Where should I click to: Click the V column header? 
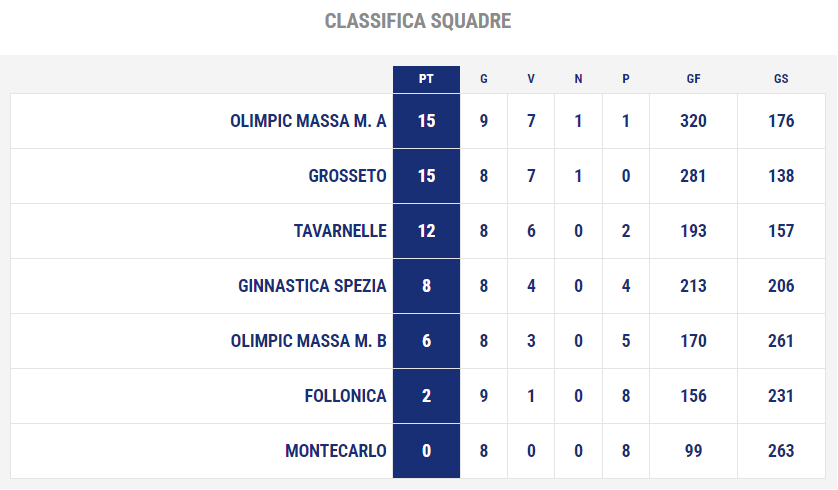click(x=531, y=79)
